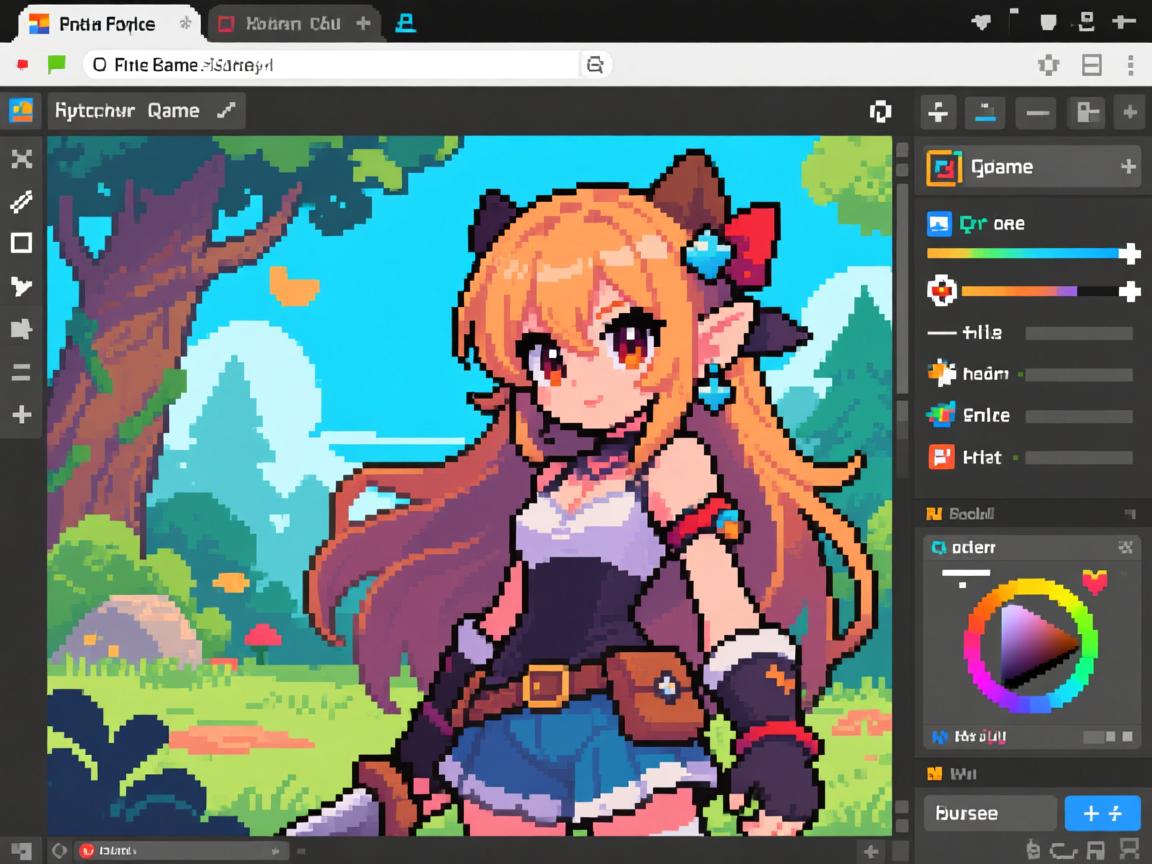
Task: Select the Rectangle tool in the toolbar
Action: (22, 243)
